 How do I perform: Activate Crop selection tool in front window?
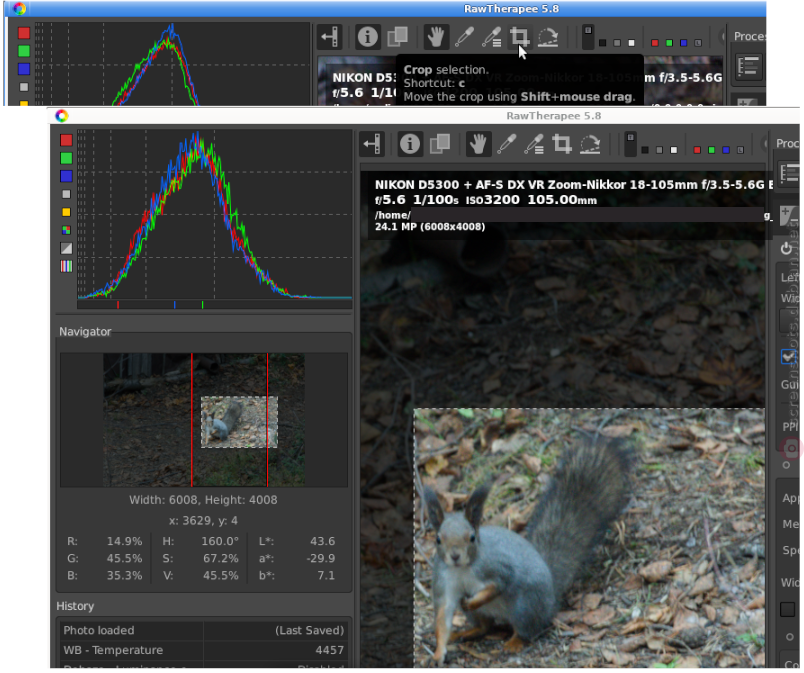click(x=561, y=144)
